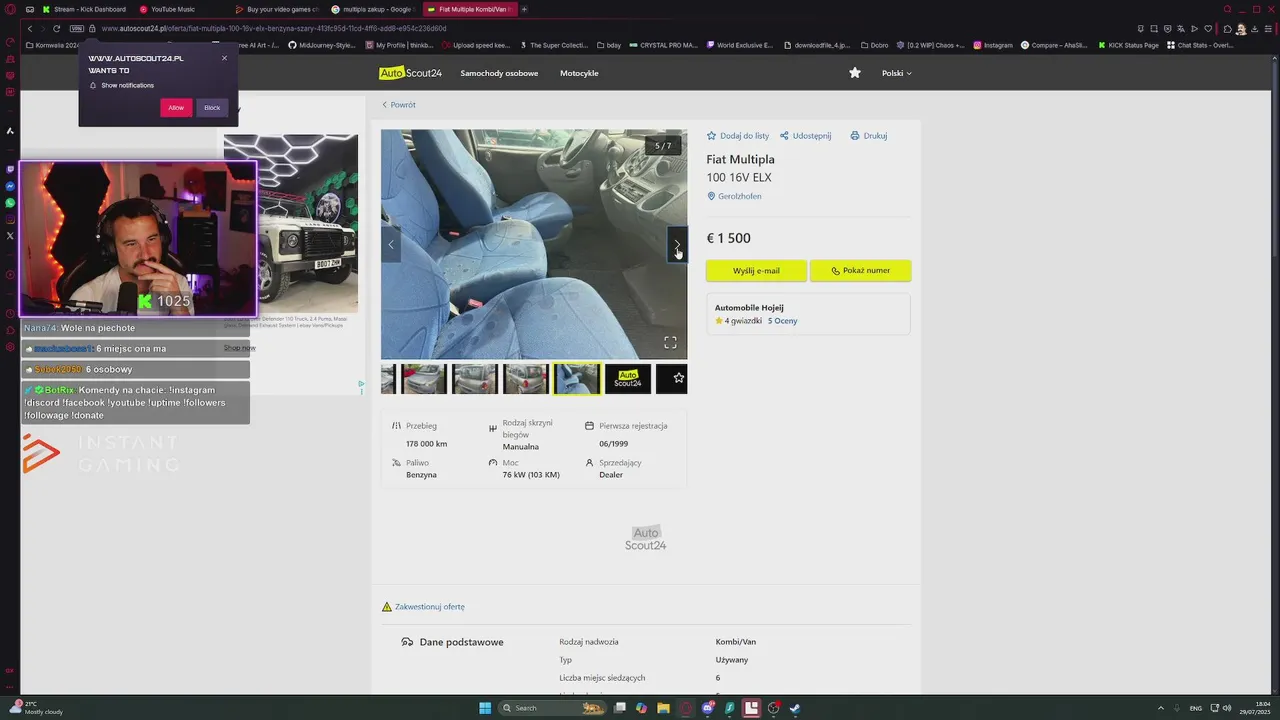Screen dimensions: 1280x720
Task: Open the Polski language dropdown
Action: coord(896,73)
